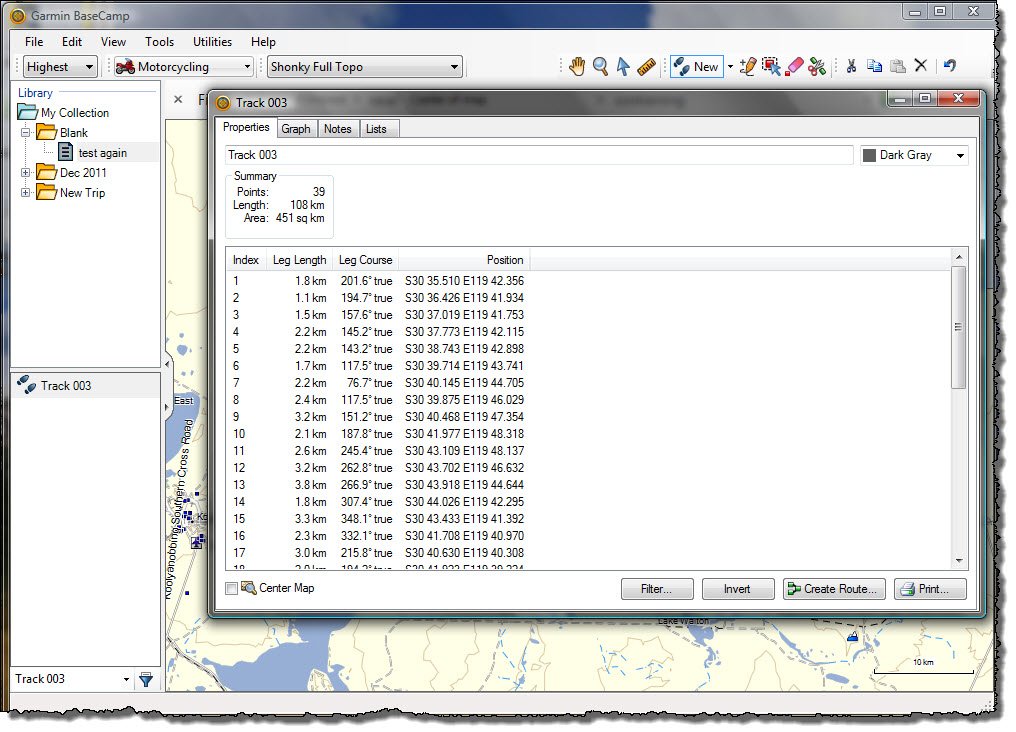Click the New track footprints button
Viewport: 1016px width, 732px height.
coord(697,66)
